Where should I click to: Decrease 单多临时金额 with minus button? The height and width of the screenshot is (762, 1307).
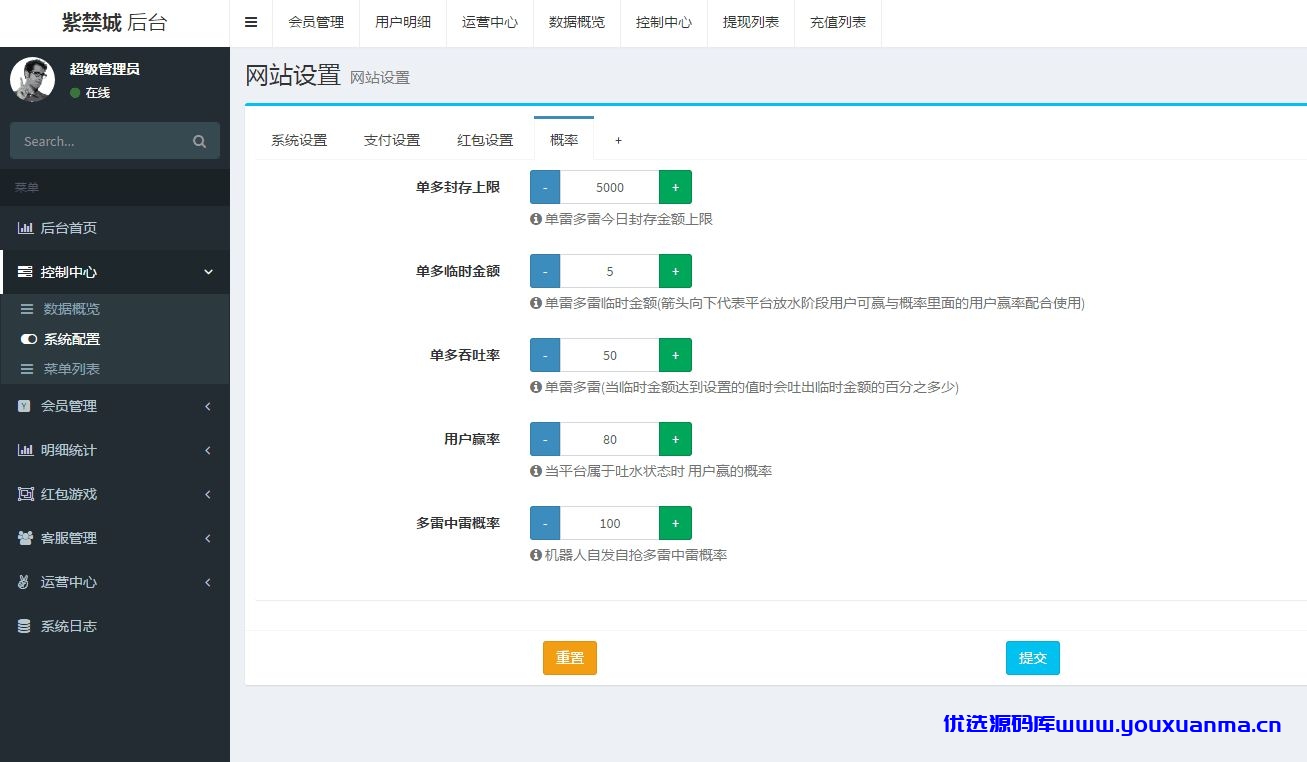tap(545, 271)
